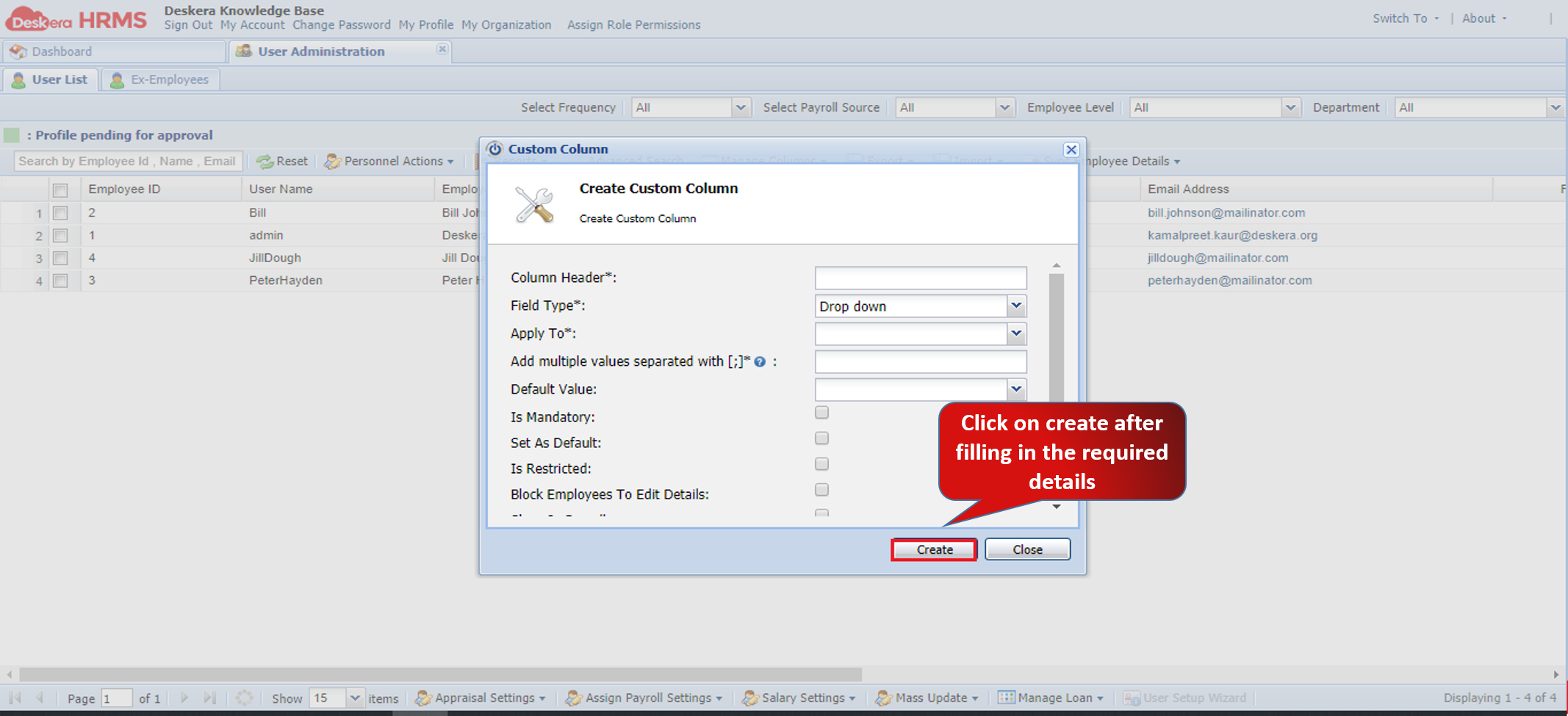Open the Apply To dropdown
This screenshot has width=1568, height=716.
click(1016, 333)
